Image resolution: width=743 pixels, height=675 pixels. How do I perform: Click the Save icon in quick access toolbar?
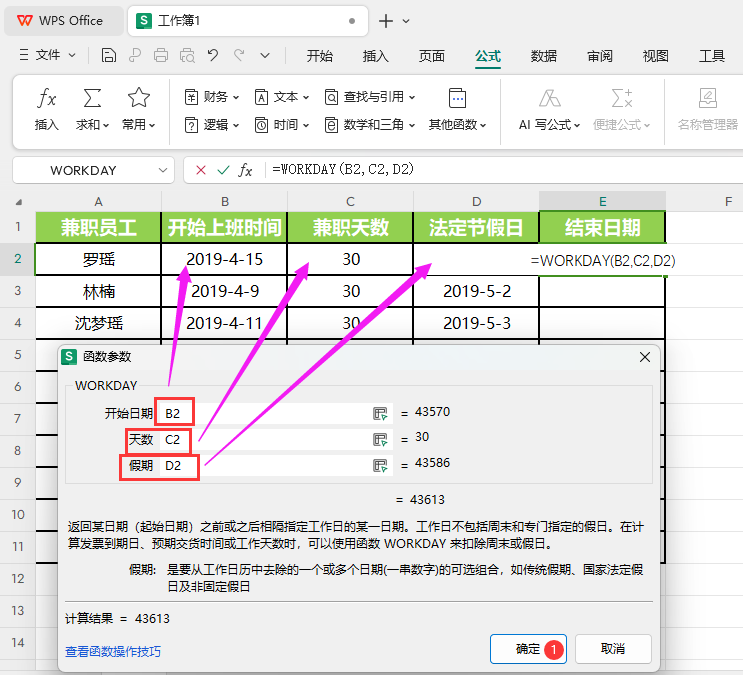109,55
